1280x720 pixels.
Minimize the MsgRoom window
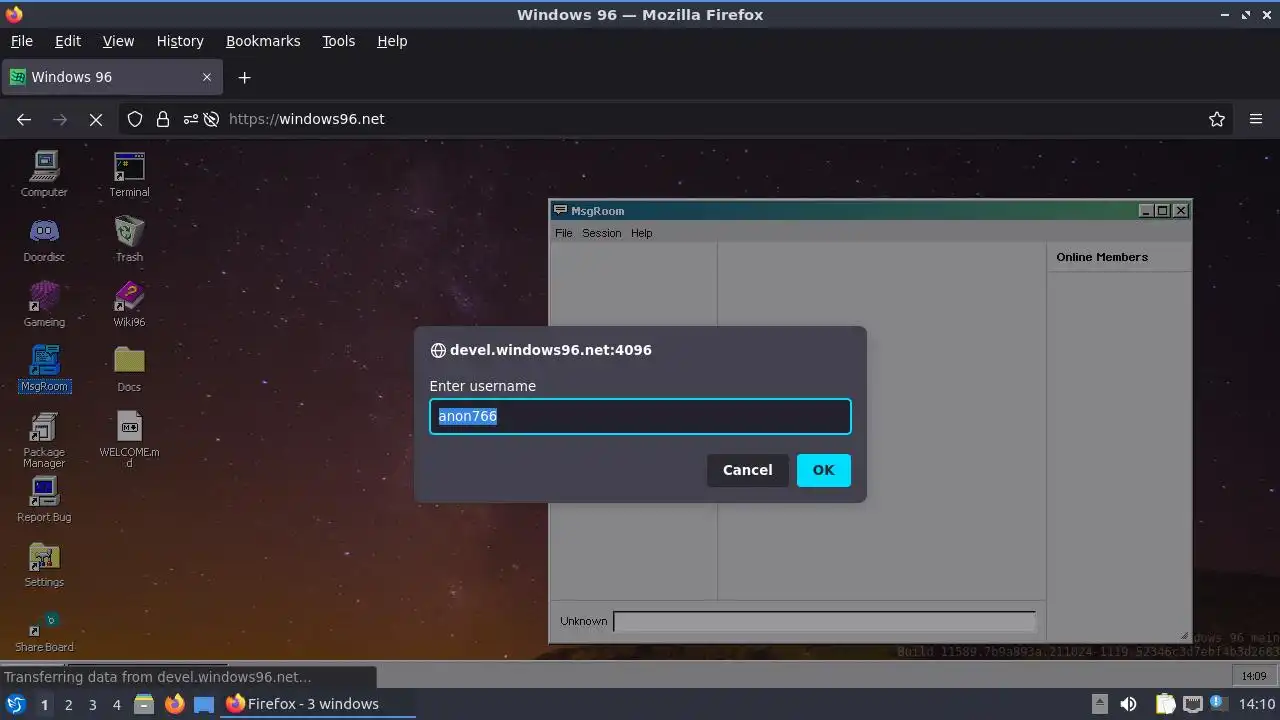click(1147, 210)
